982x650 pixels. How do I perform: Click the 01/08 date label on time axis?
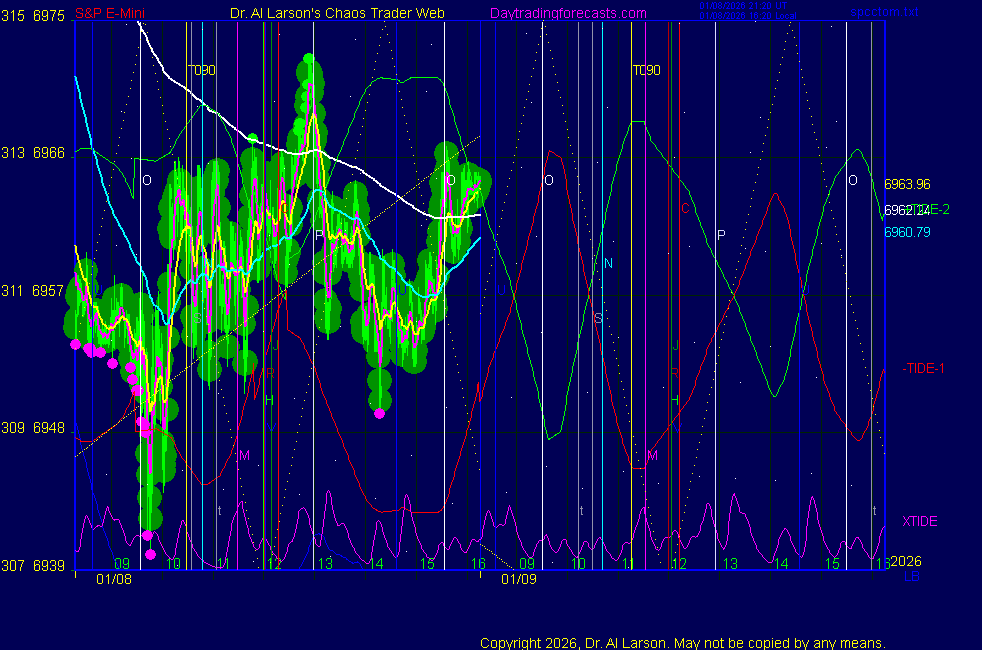pos(114,579)
